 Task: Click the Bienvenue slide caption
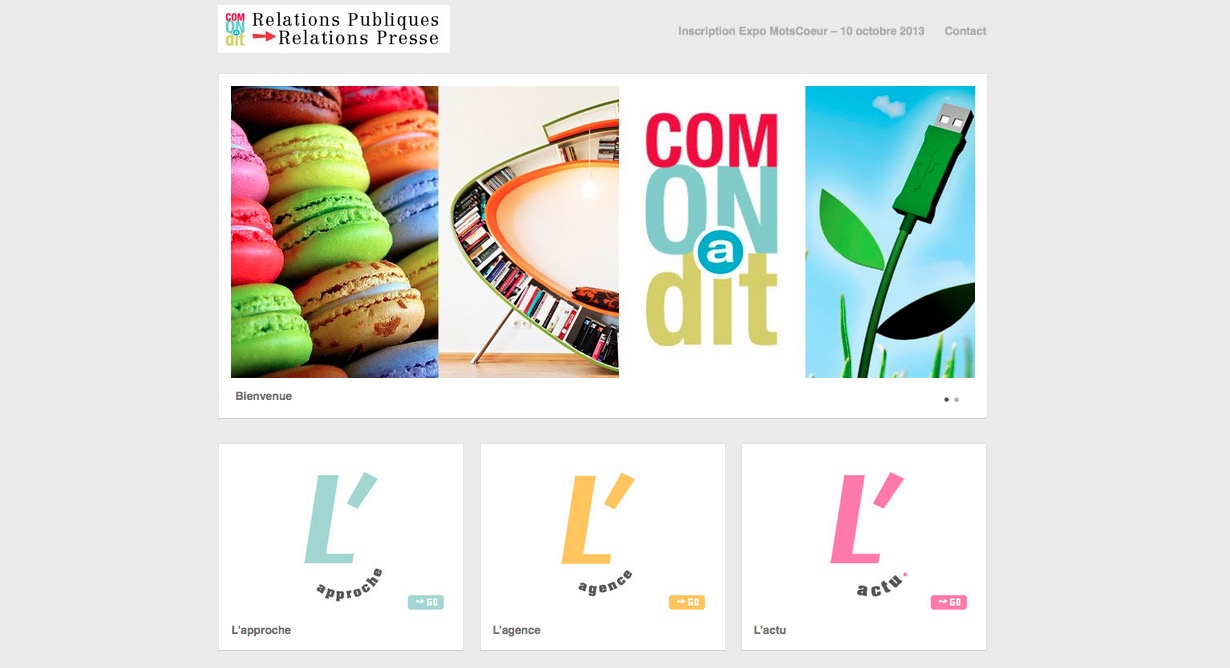[x=264, y=396]
